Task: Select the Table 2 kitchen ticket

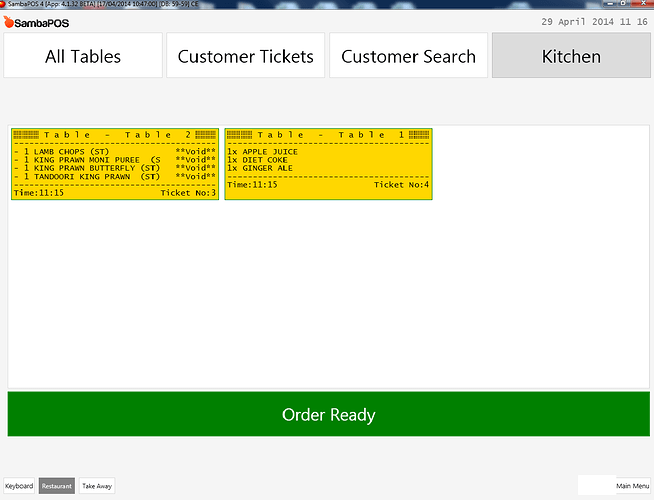Action: pos(115,164)
